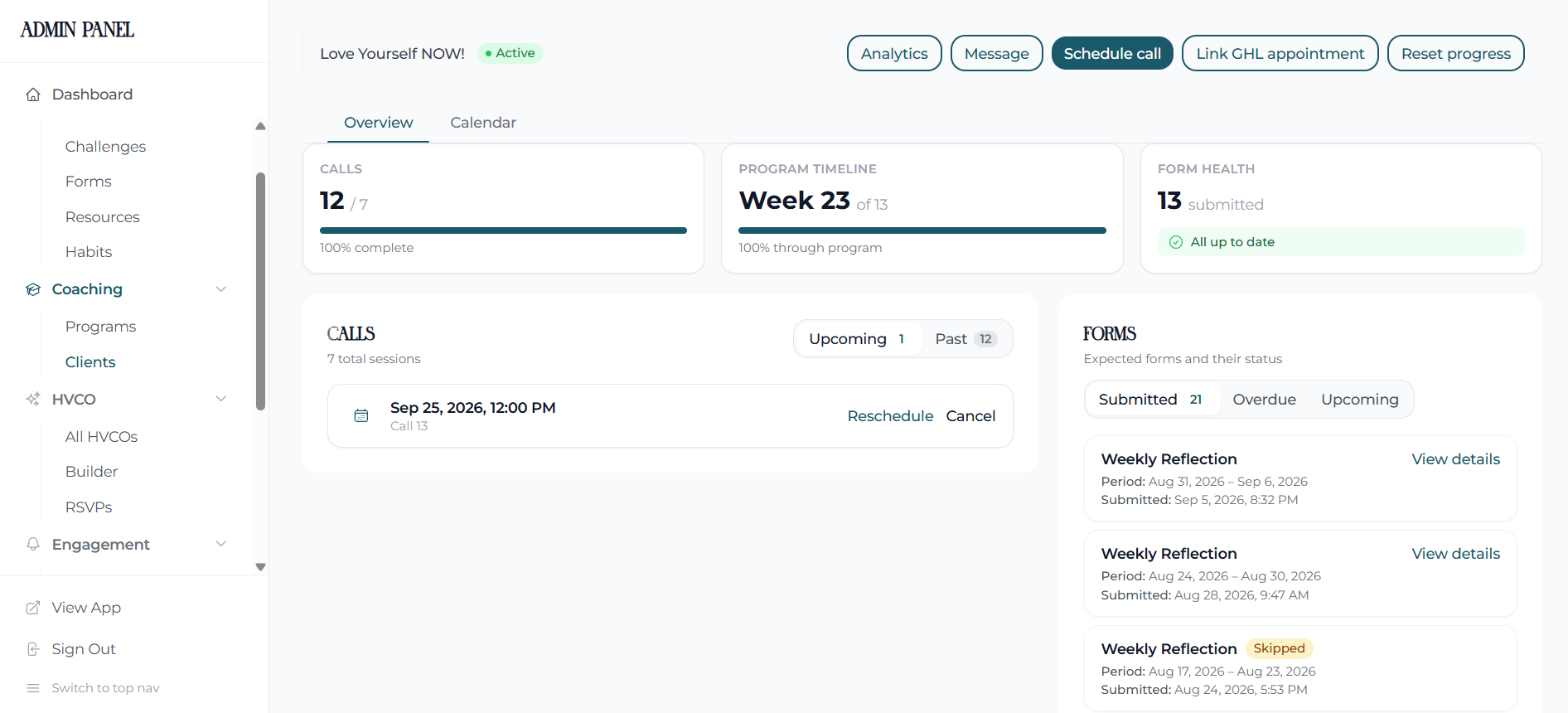1568x713 pixels.
Task: Click the Engagement bell icon
Action: pos(33,544)
